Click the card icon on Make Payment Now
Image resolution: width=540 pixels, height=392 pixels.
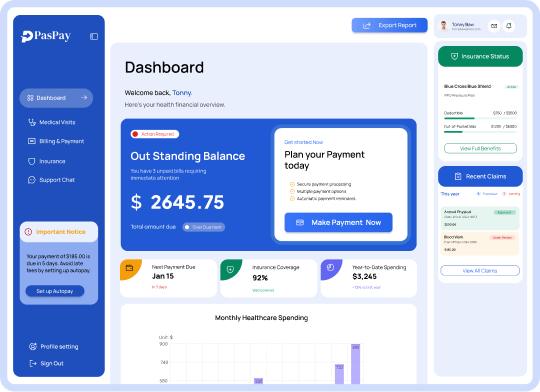pyautogui.click(x=300, y=223)
